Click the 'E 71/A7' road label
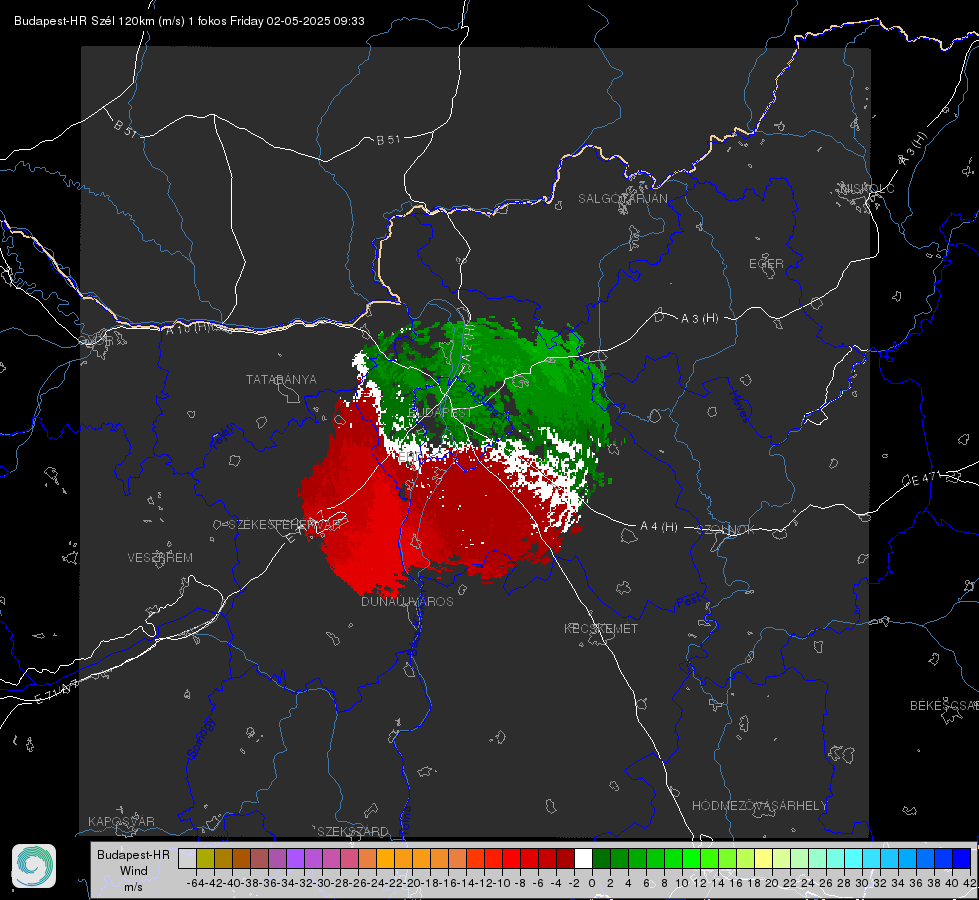The width and height of the screenshot is (979, 900). tap(56, 691)
